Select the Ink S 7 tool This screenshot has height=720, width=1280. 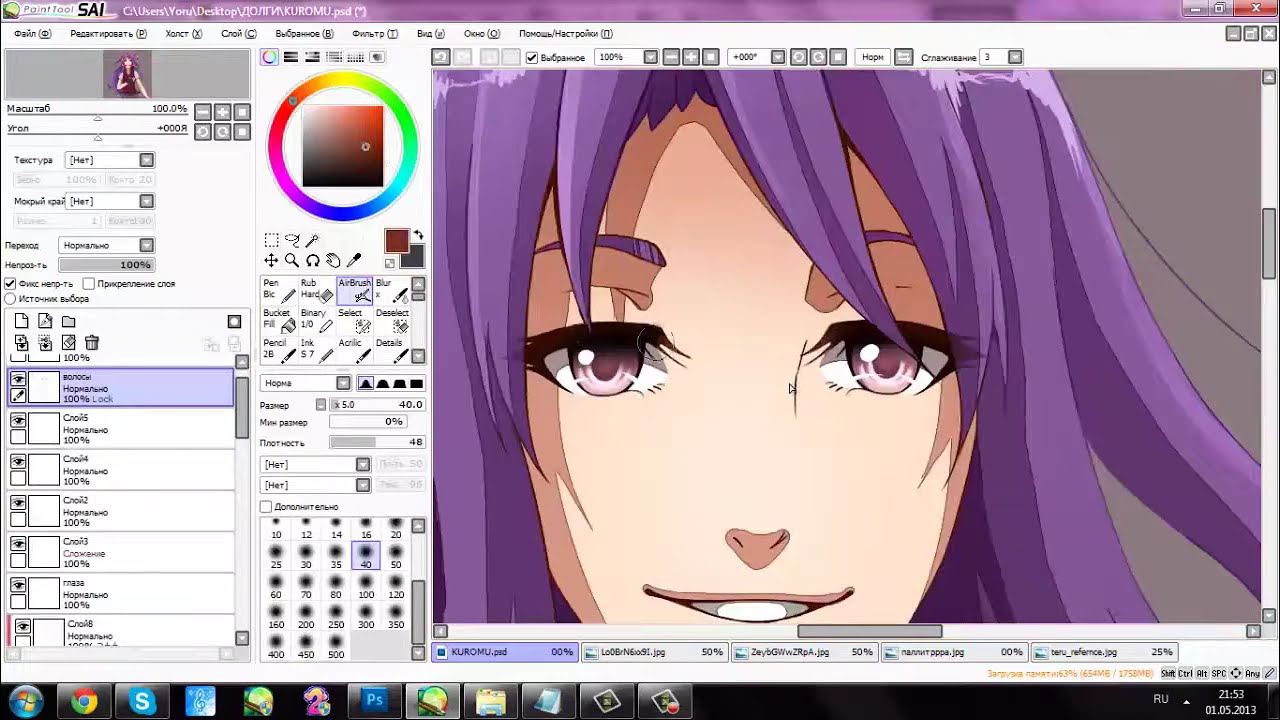[x=317, y=350]
